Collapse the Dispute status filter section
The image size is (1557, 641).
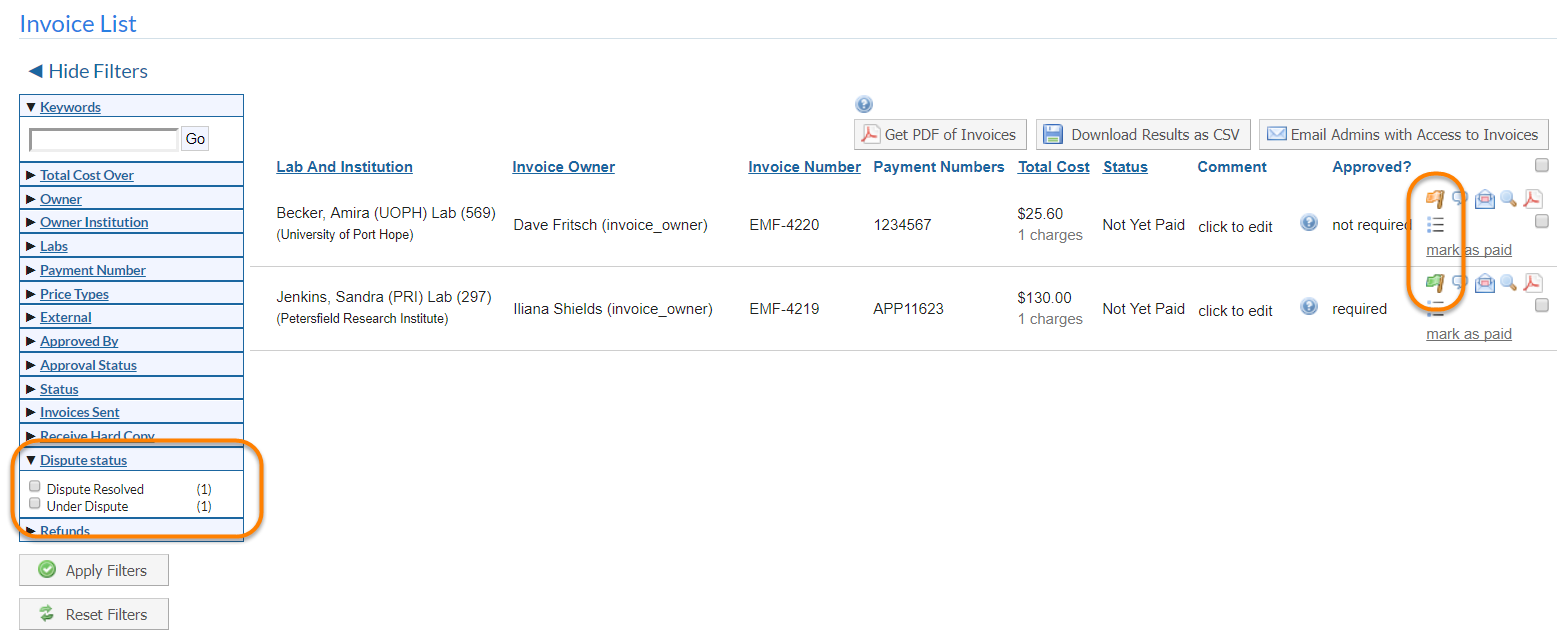[83, 460]
